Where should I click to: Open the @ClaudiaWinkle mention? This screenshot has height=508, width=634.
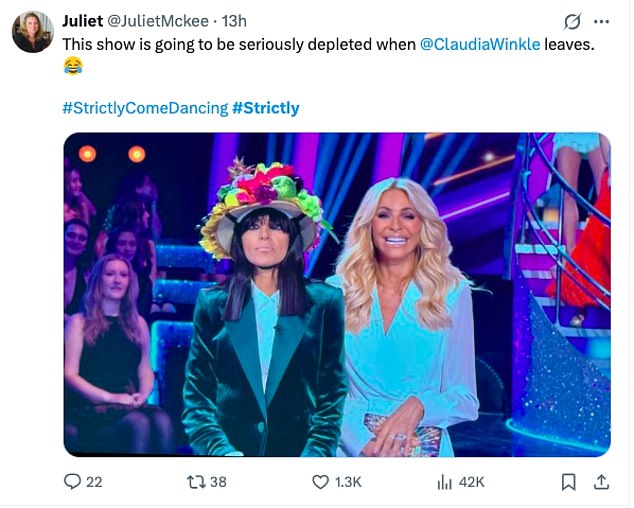coord(480,45)
